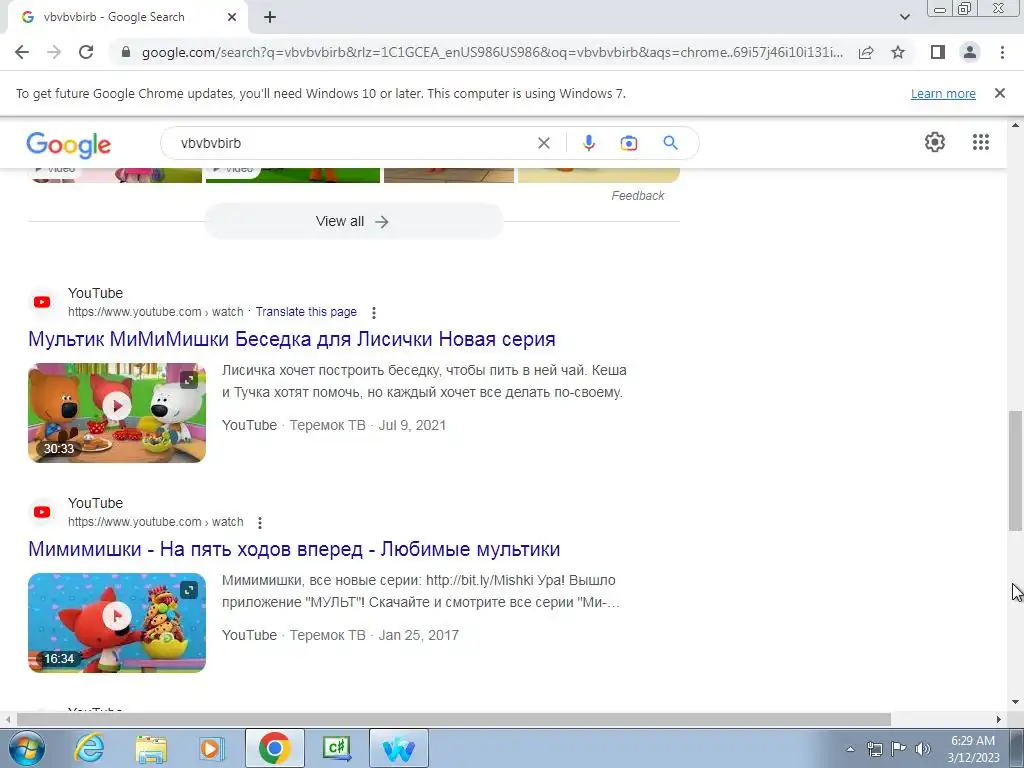
Task: Open Мимимишки - На пять ходов вперед link
Action: point(294,549)
